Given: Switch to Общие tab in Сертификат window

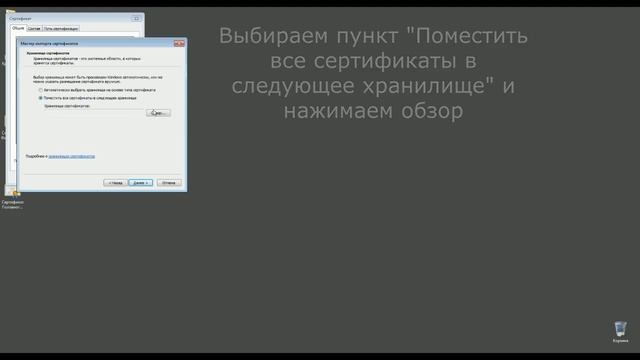Looking at the screenshot, I should [18, 28].
